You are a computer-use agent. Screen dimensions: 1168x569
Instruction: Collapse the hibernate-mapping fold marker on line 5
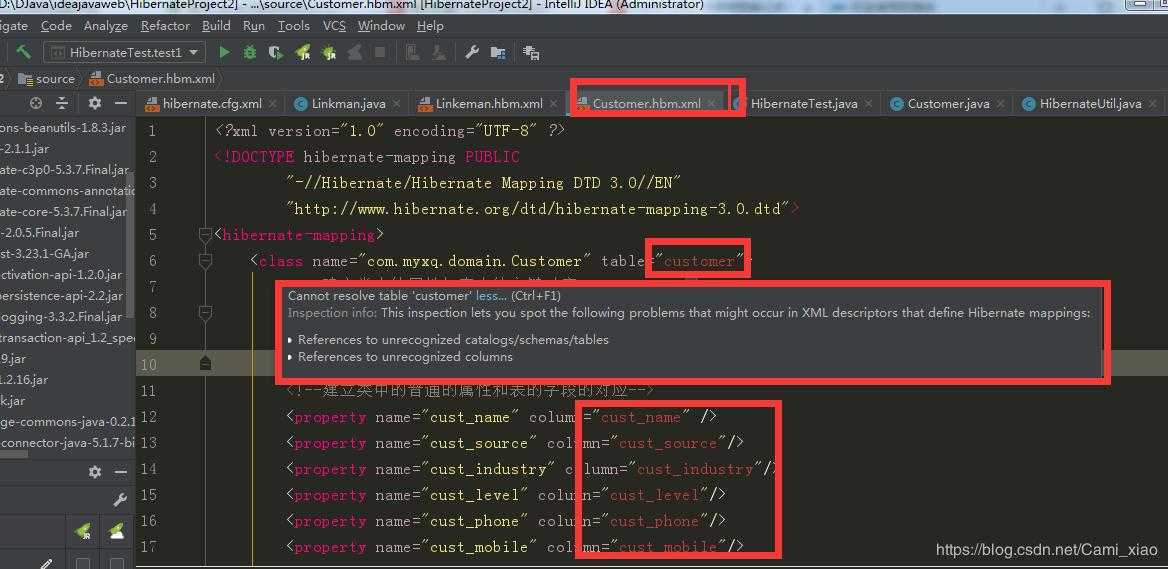coord(206,235)
